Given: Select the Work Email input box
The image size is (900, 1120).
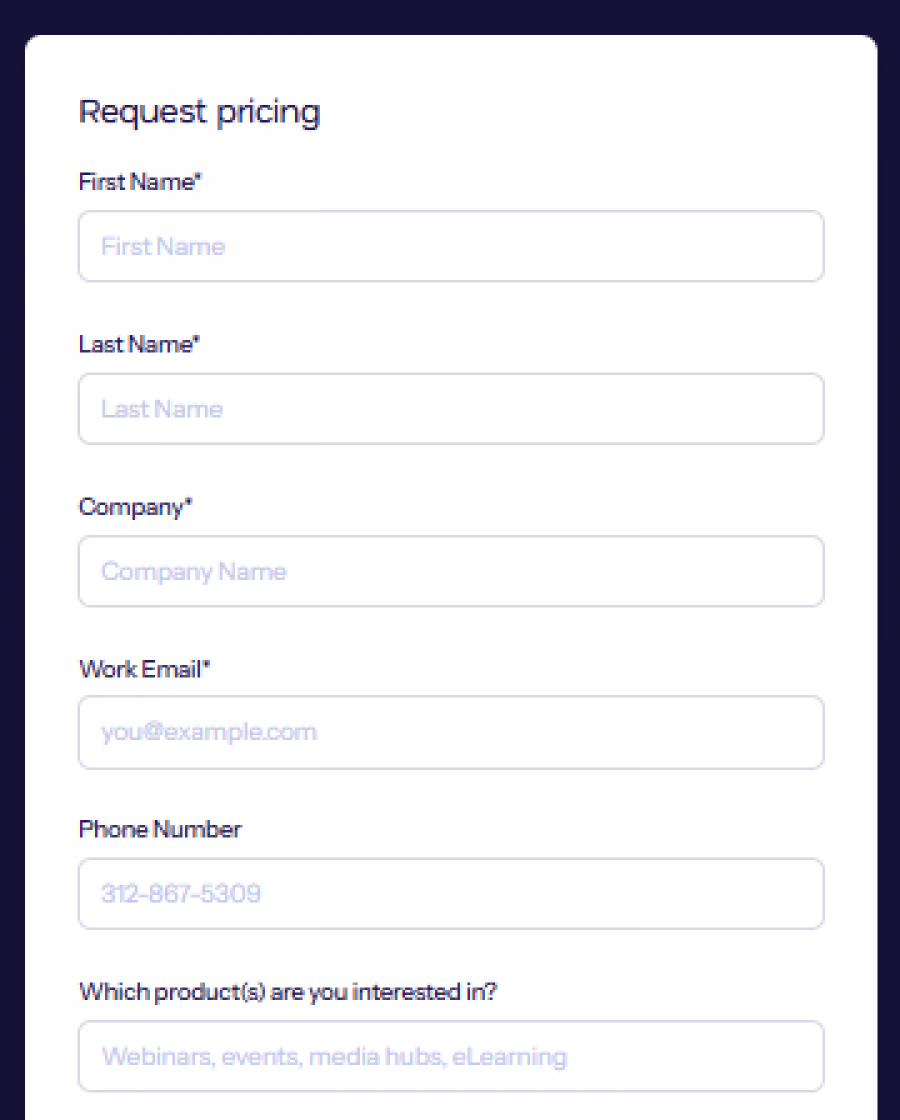Looking at the screenshot, I should [450, 732].
